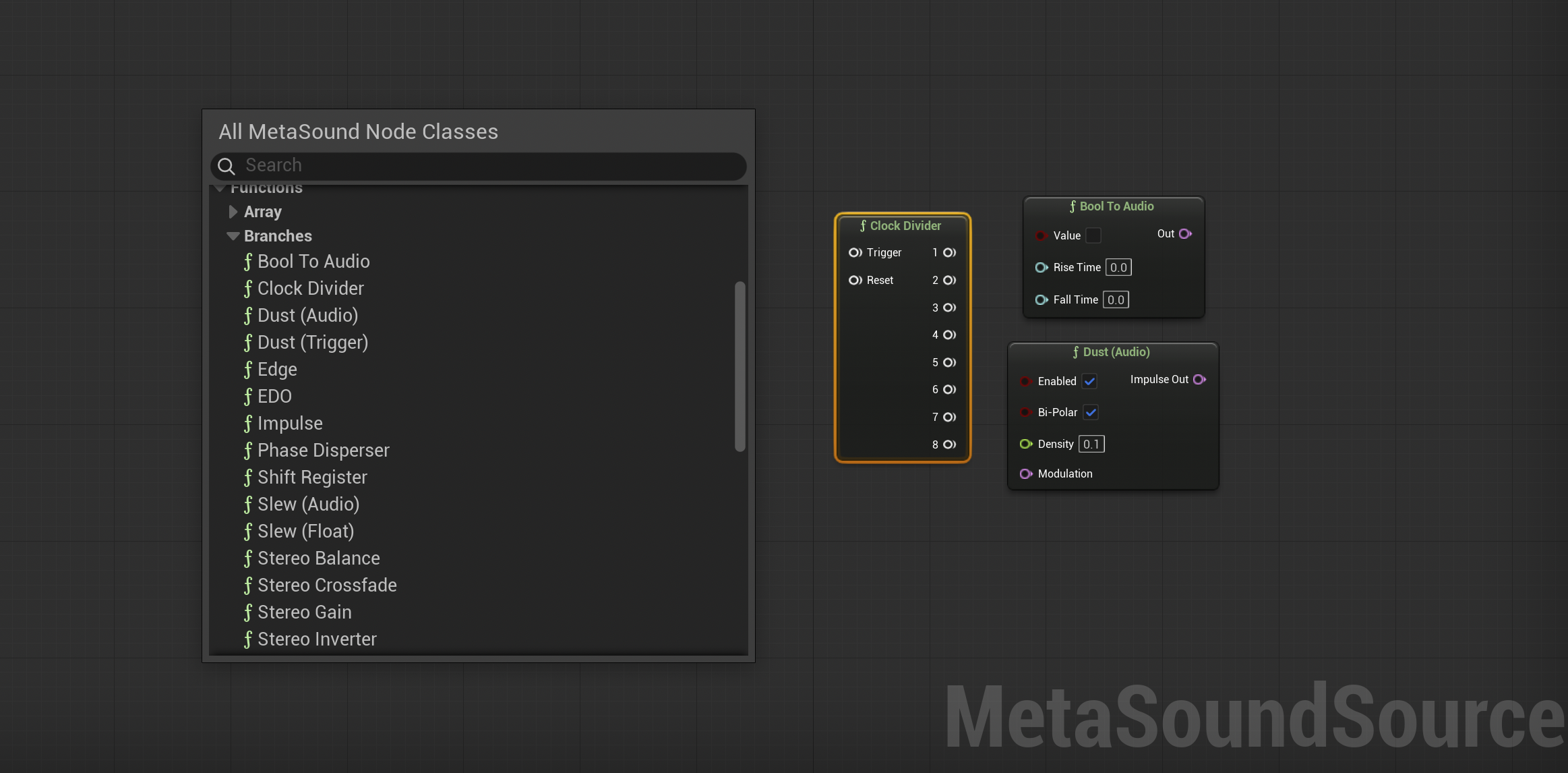The width and height of the screenshot is (1568, 773).
Task: Select Stereo Balance in the list
Action: [x=318, y=559]
